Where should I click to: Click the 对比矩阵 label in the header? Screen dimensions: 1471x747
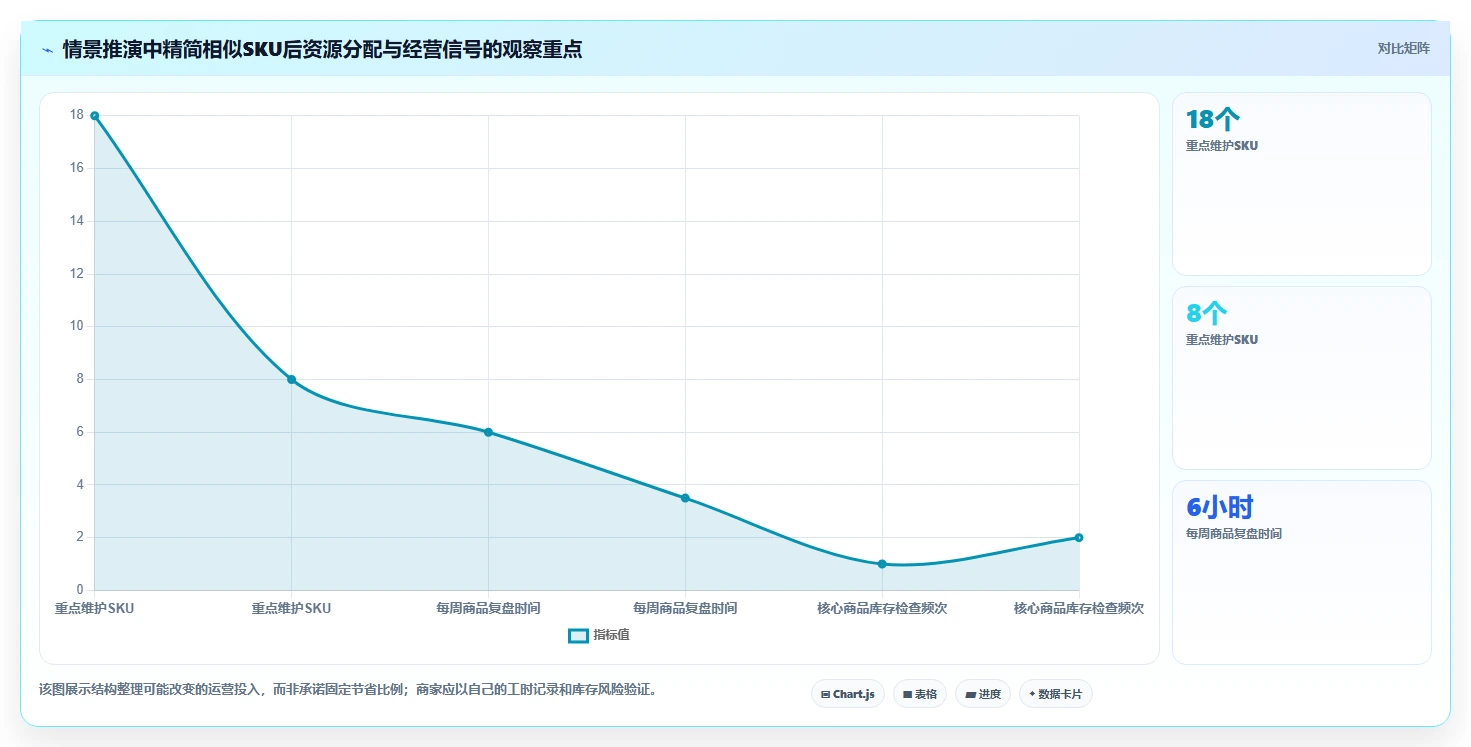[x=1403, y=48]
